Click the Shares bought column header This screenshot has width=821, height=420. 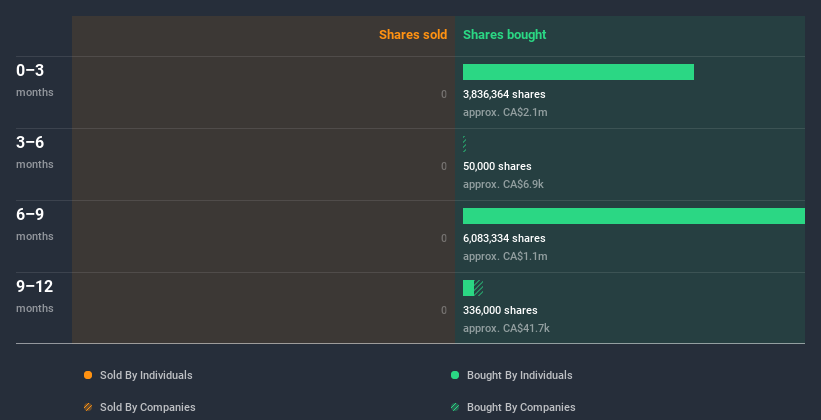[504, 35]
